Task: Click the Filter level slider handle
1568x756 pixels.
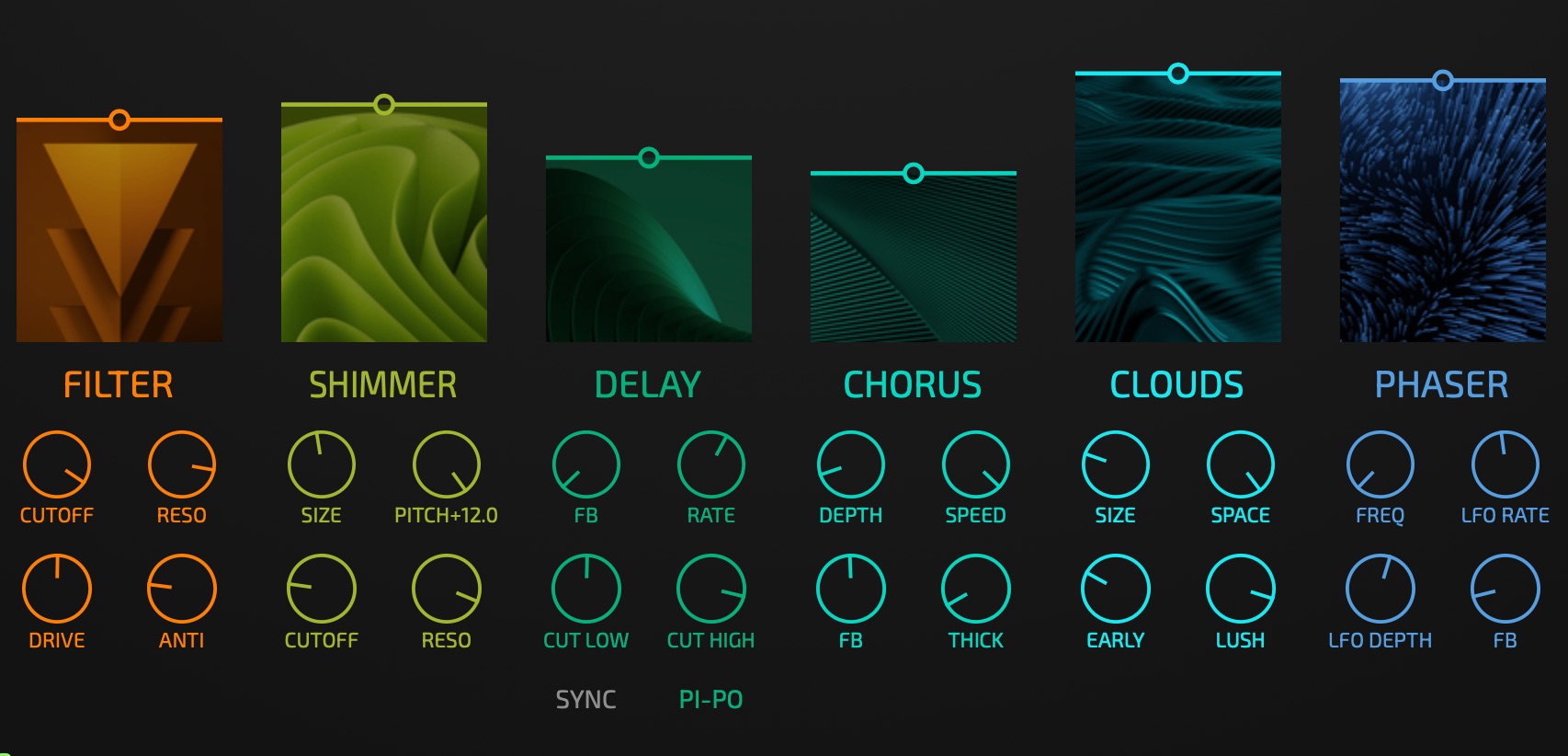Action: click(x=119, y=120)
